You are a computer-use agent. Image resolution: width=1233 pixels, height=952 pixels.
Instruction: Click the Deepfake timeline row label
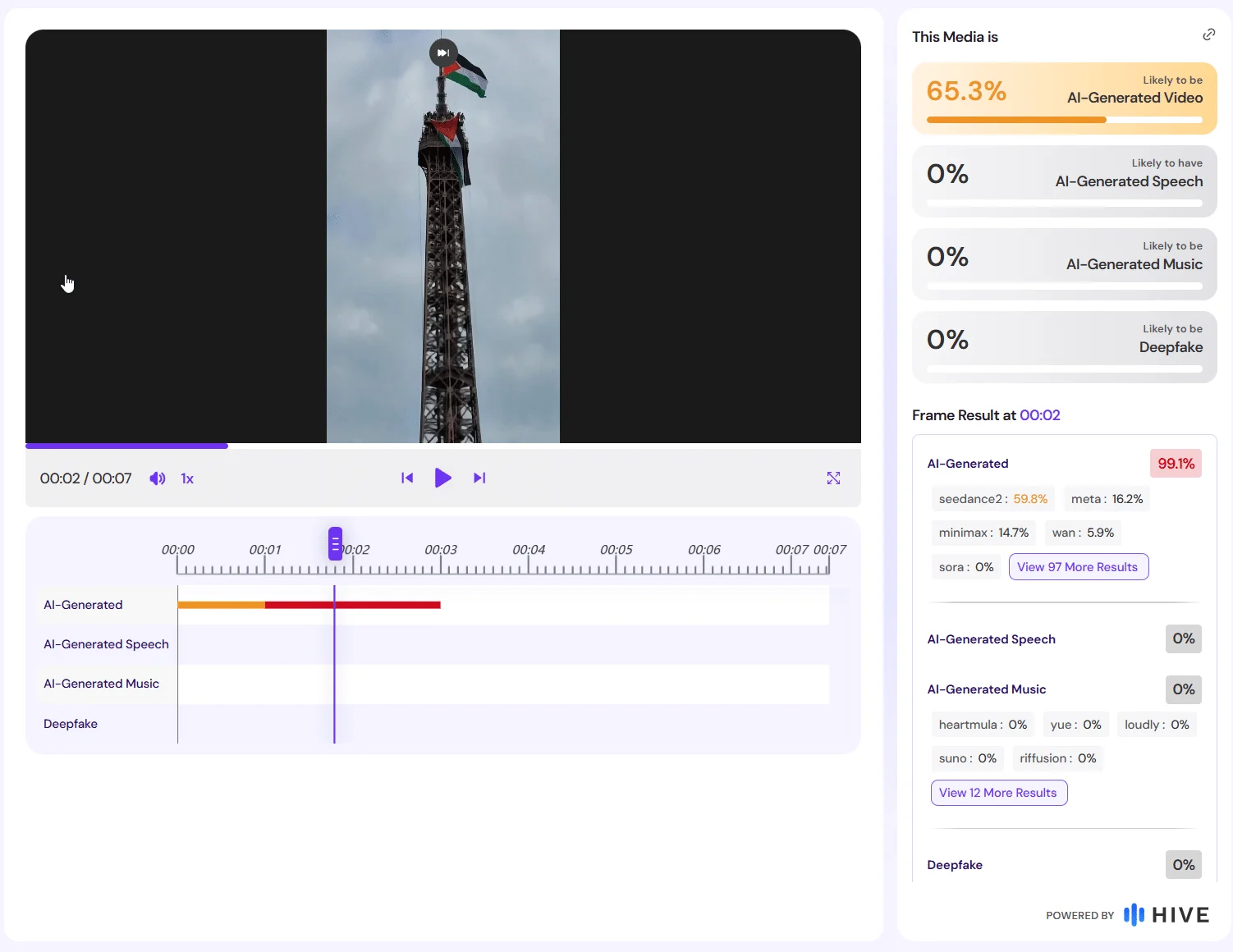[x=71, y=724]
